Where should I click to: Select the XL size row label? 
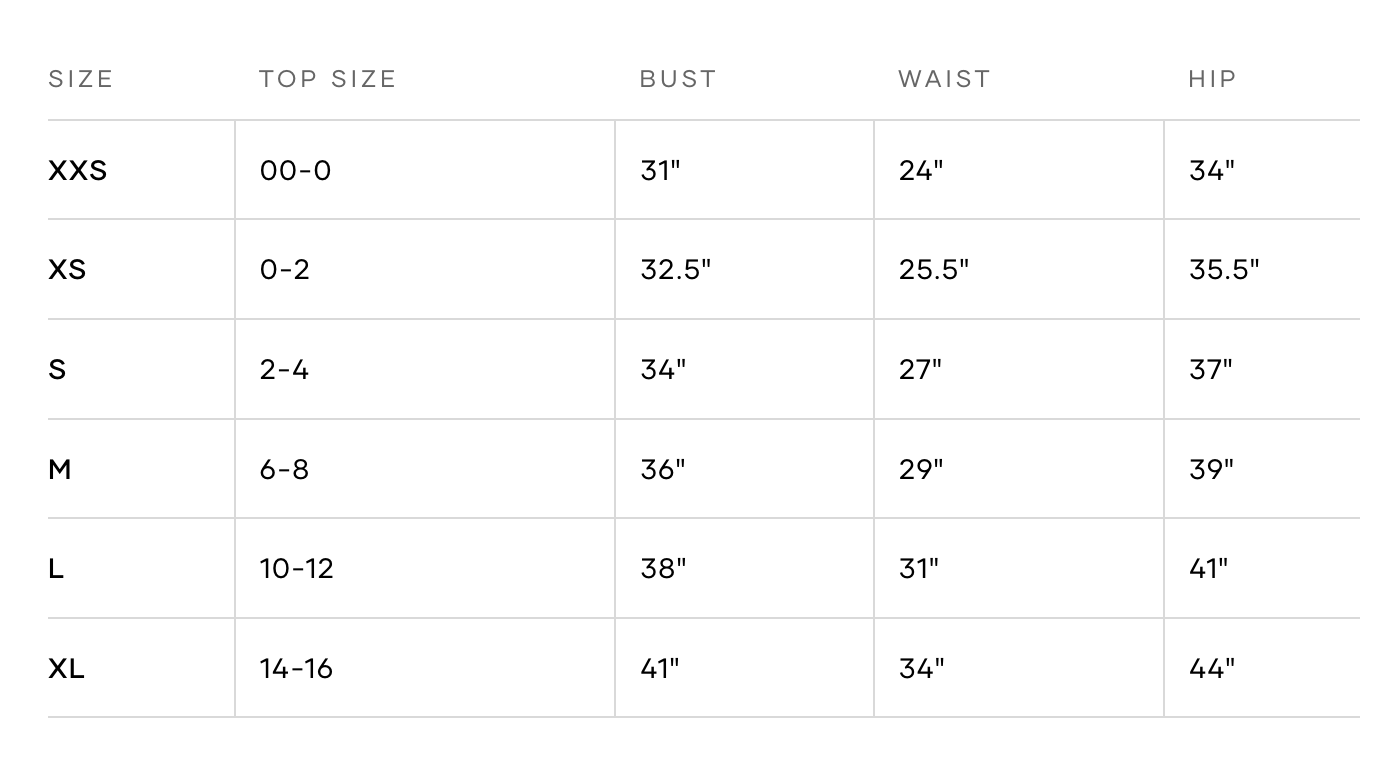click(66, 668)
